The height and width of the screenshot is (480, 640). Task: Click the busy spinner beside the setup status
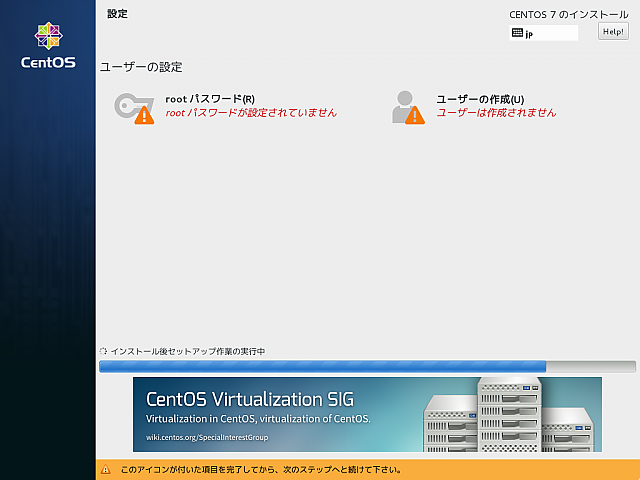(103, 351)
